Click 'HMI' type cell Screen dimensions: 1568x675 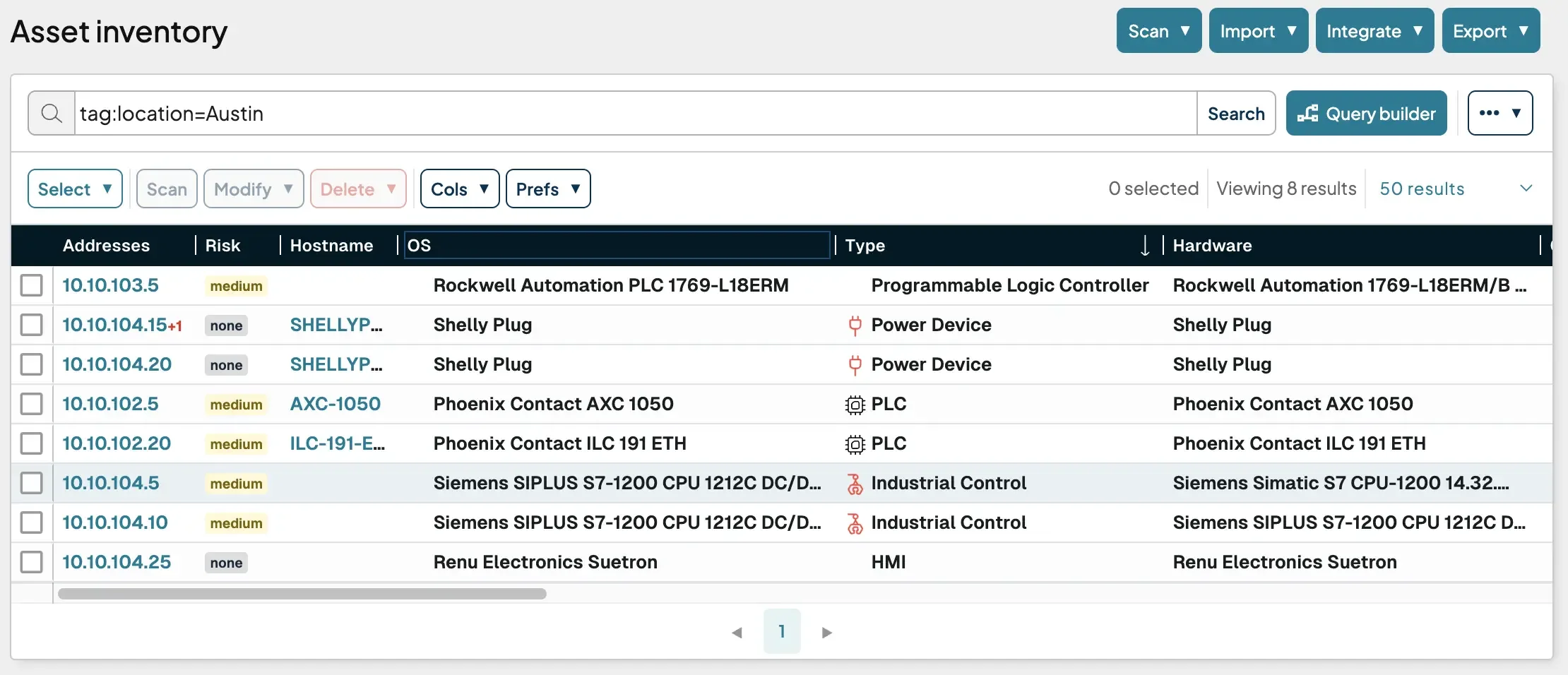click(889, 562)
